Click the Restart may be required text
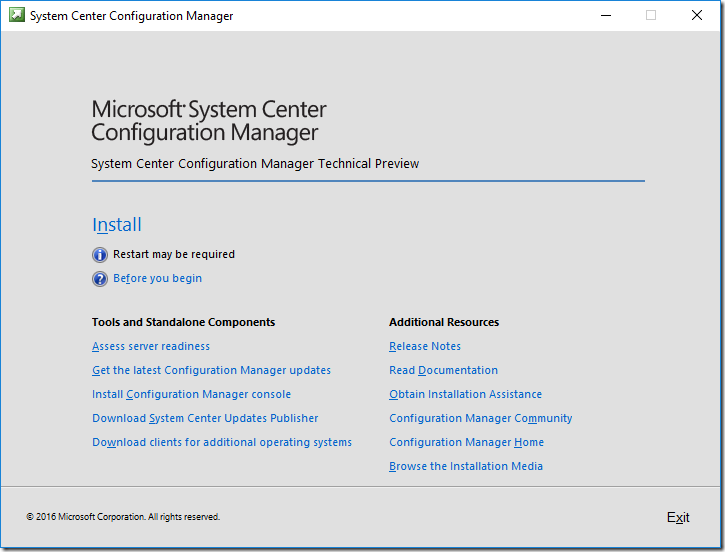Viewport: 725px width, 552px height. (174, 254)
